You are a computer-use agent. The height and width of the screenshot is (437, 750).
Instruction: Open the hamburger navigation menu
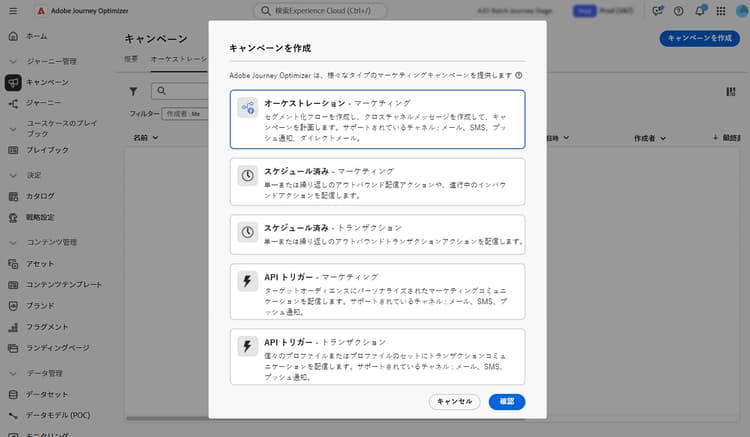coord(13,11)
